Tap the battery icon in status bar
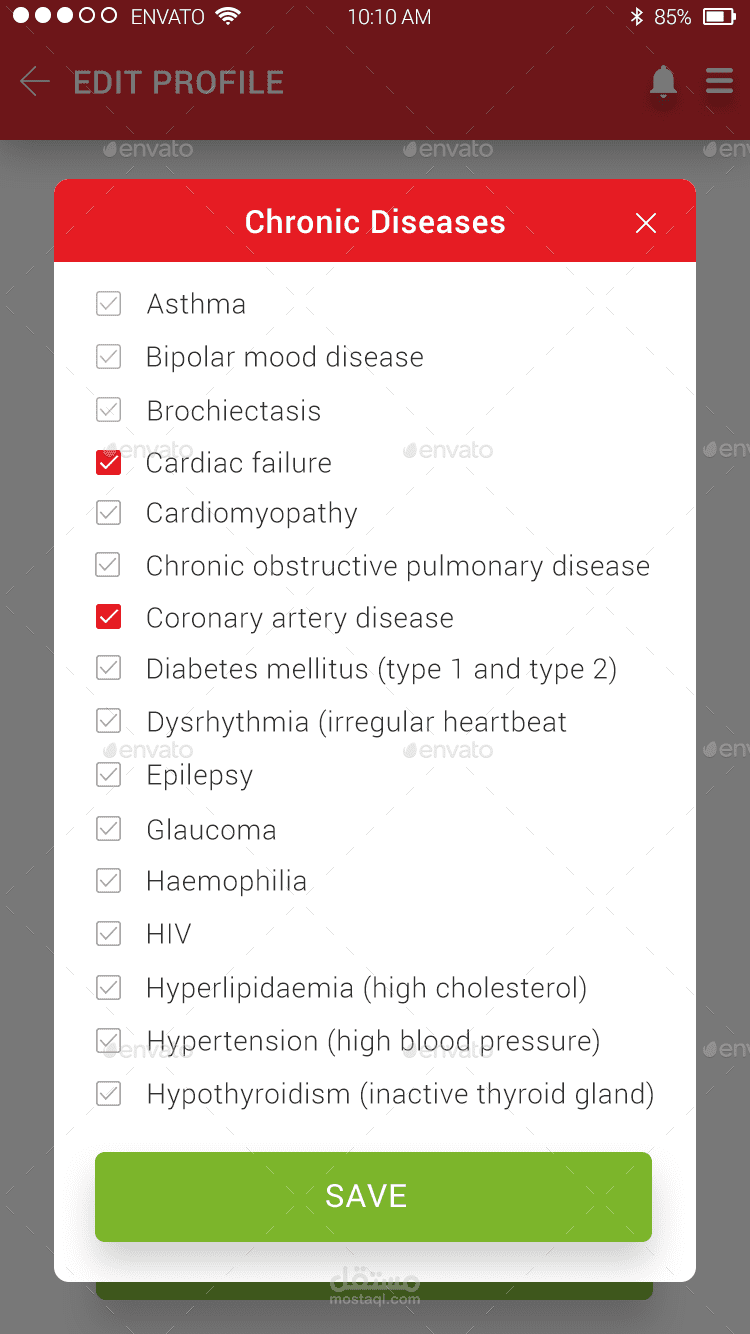This screenshot has width=750, height=1334. point(718,17)
